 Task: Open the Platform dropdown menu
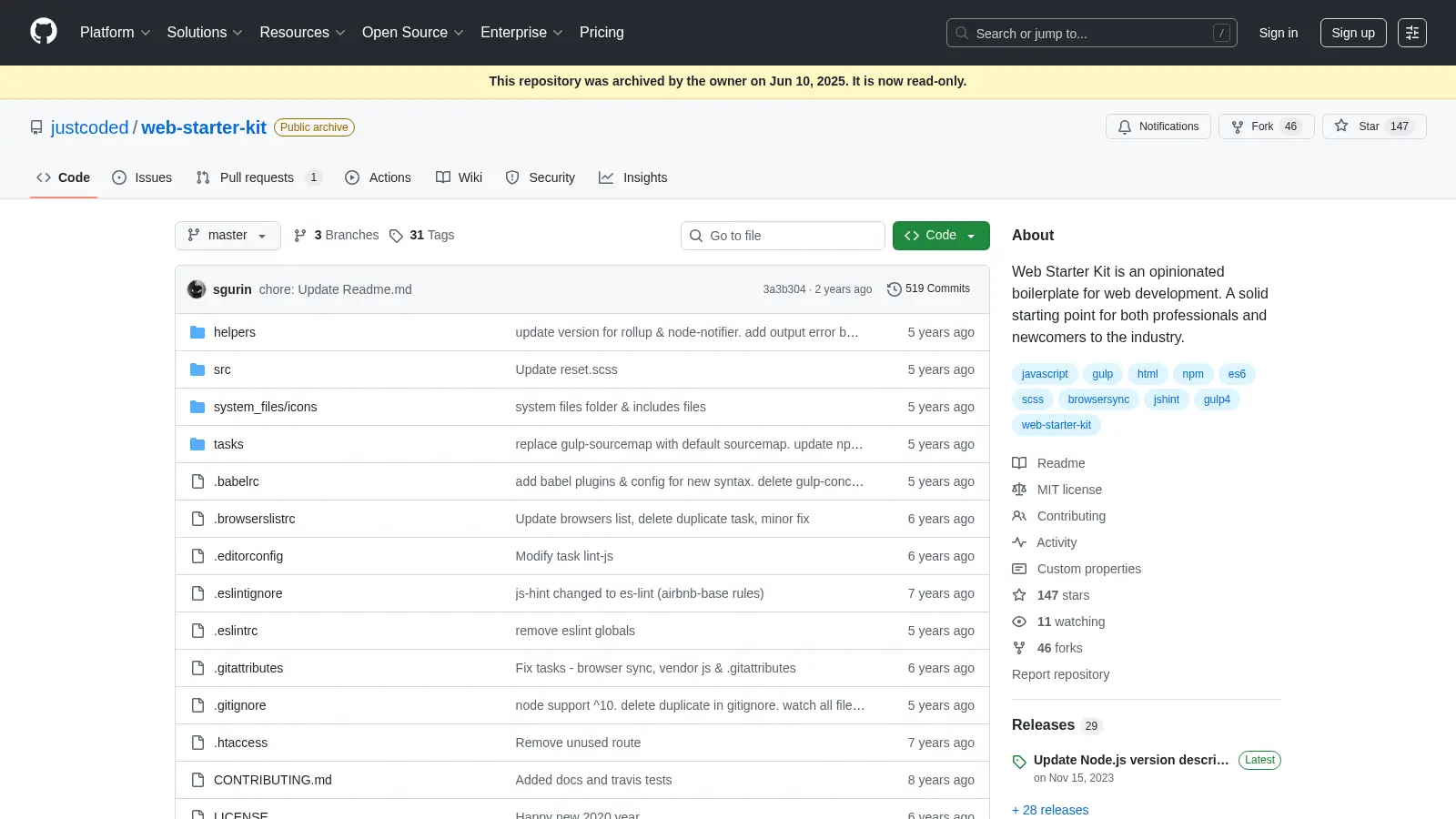[x=115, y=32]
